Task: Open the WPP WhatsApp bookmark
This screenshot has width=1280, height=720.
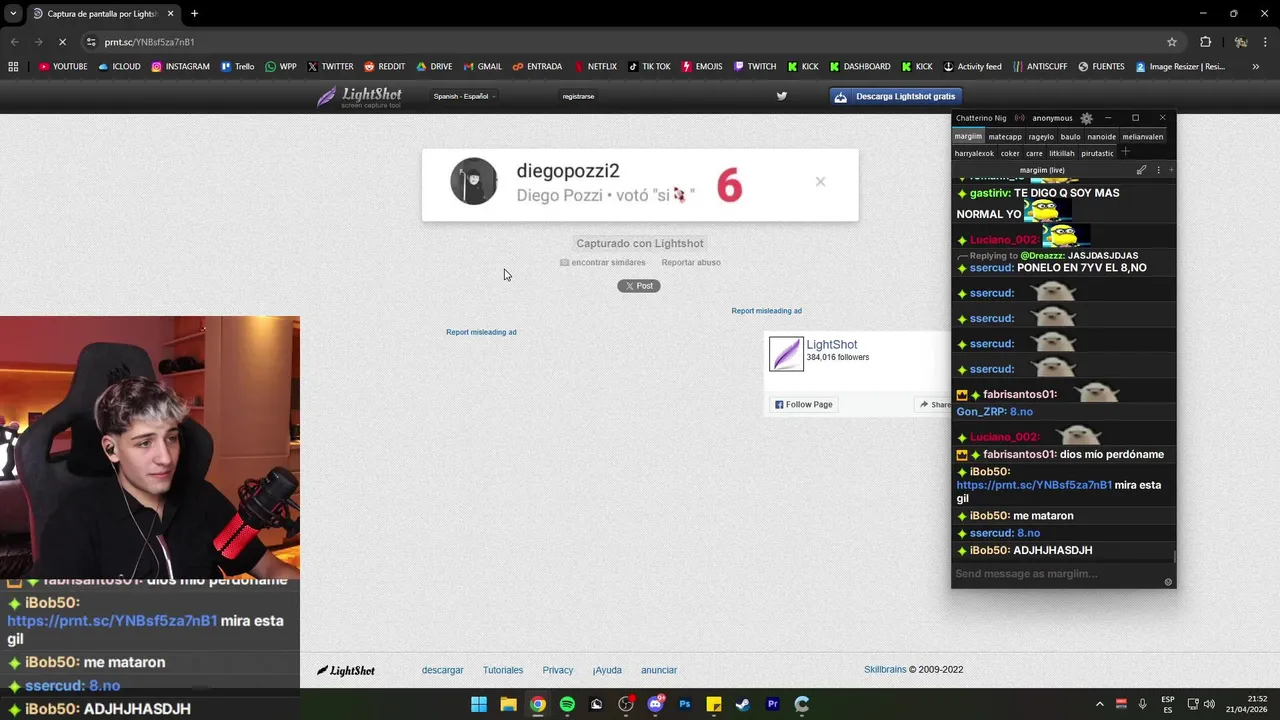Action: (x=280, y=67)
